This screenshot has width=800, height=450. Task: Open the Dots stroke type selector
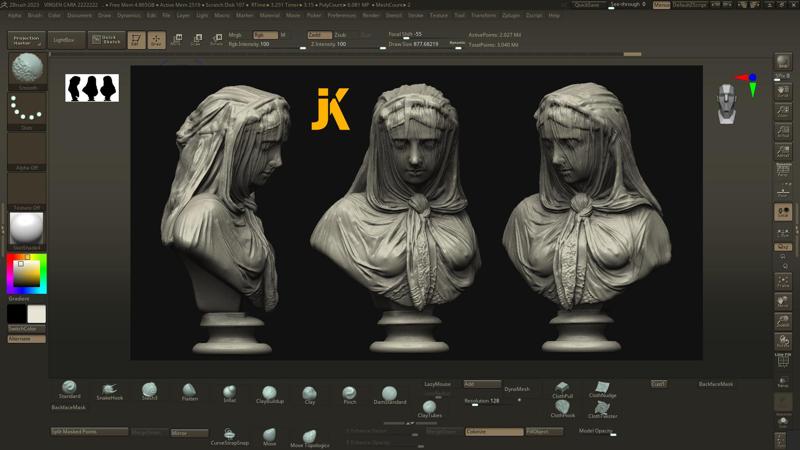(x=27, y=111)
